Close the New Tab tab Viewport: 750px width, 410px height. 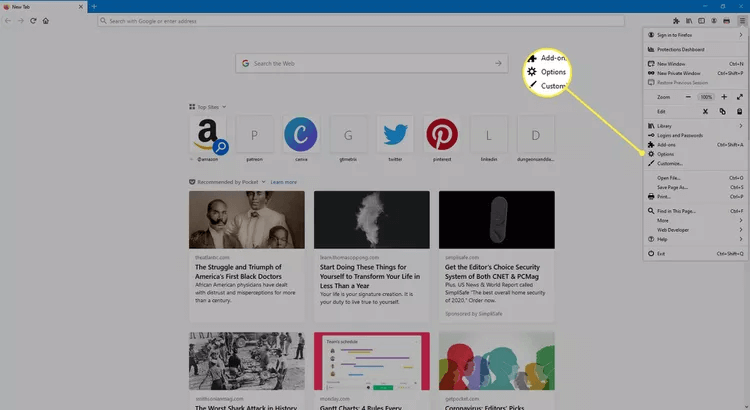pyautogui.click(x=80, y=7)
